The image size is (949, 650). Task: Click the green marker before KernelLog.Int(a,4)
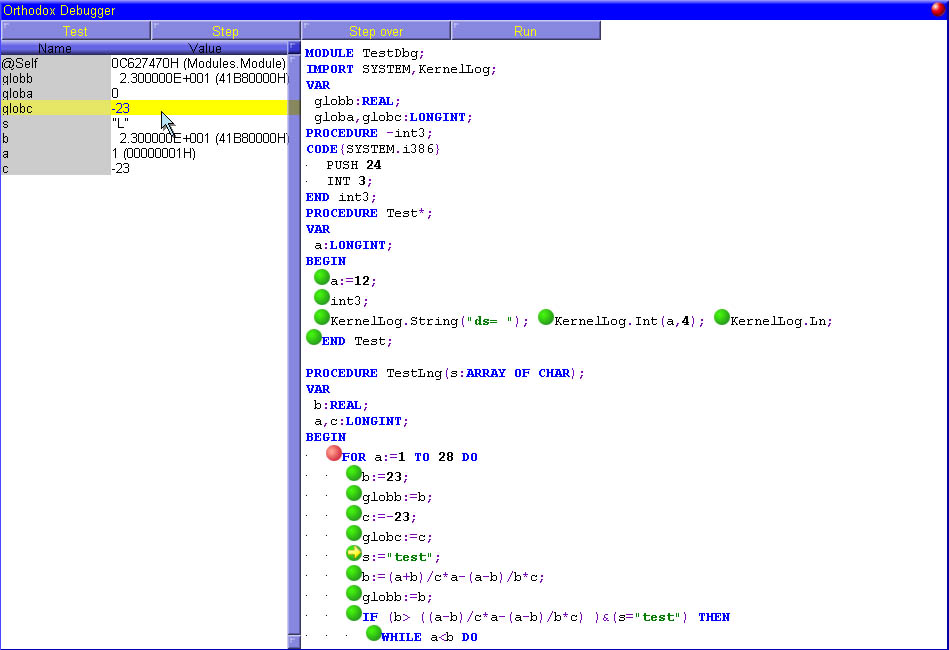click(x=546, y=317)
